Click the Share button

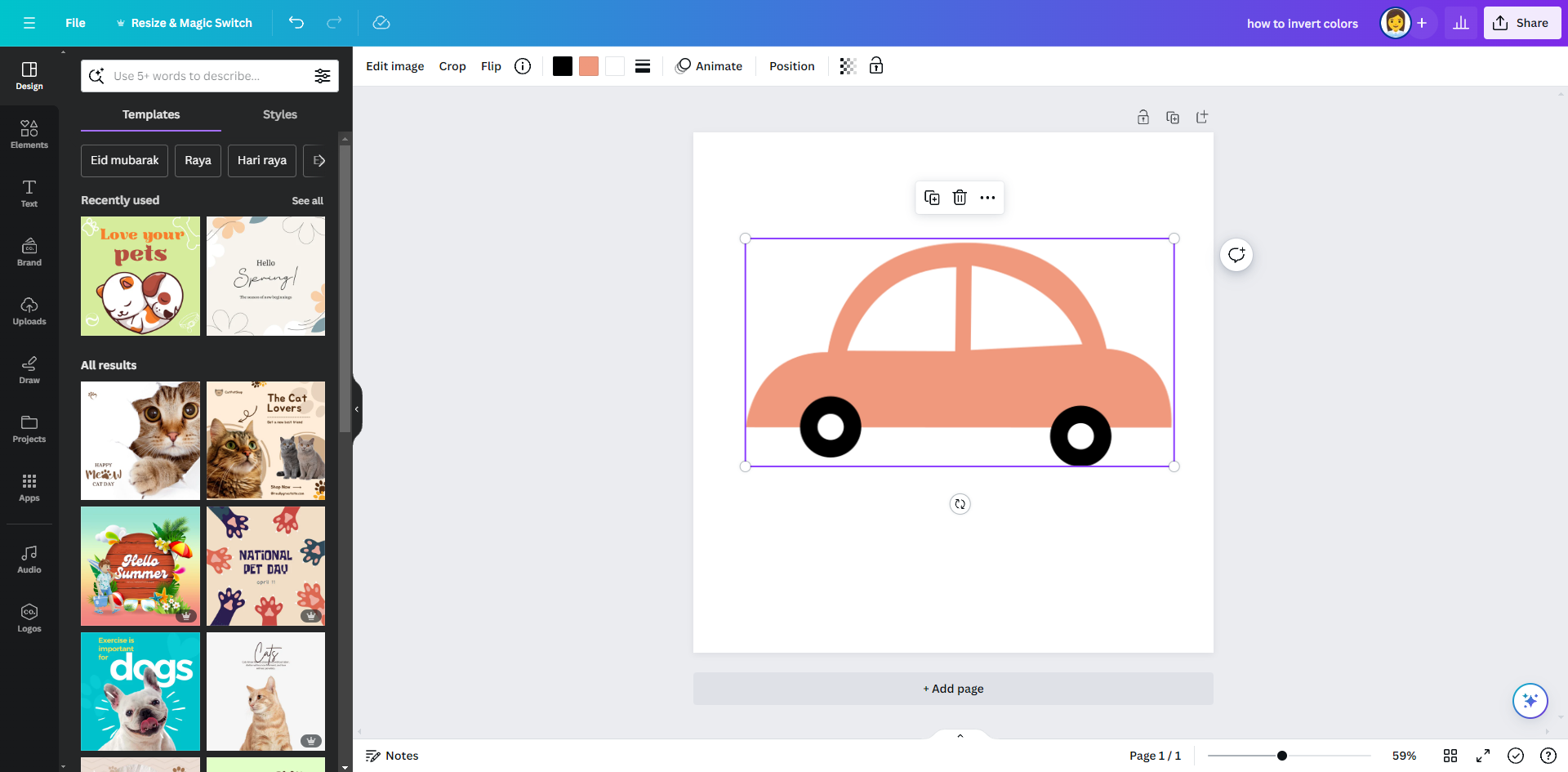tap(1522, 23)
